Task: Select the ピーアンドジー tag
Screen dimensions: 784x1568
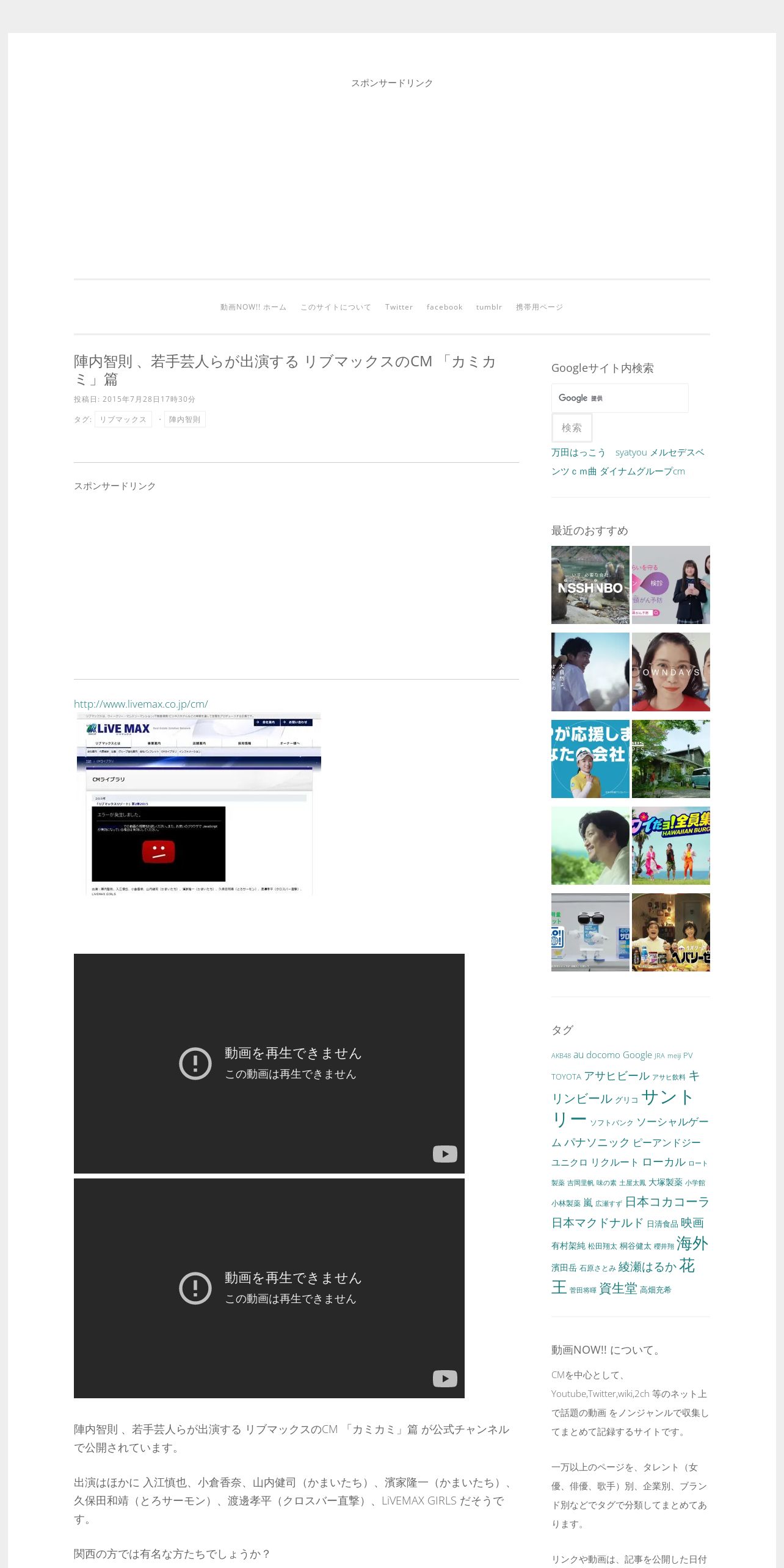Action: (x=667, y=1142)
